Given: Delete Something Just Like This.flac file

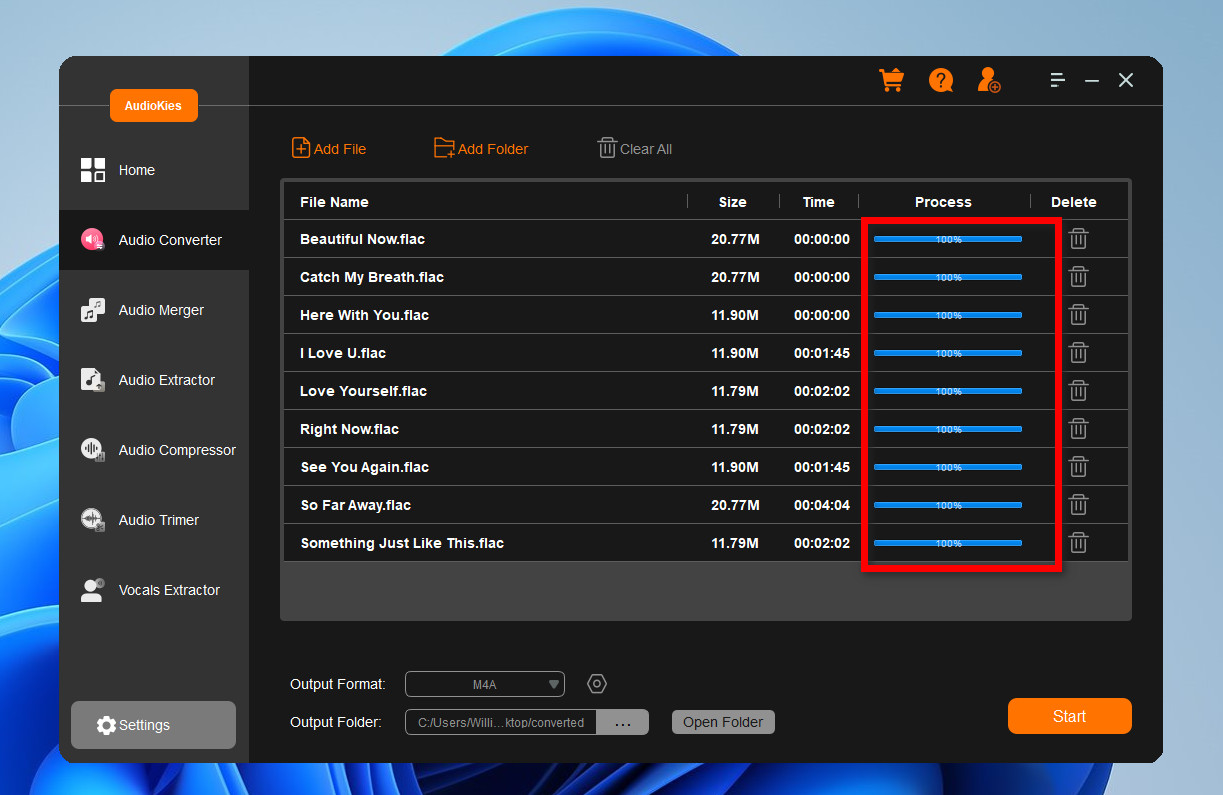Looking at the screenshot, I should tap(1078, 543).
